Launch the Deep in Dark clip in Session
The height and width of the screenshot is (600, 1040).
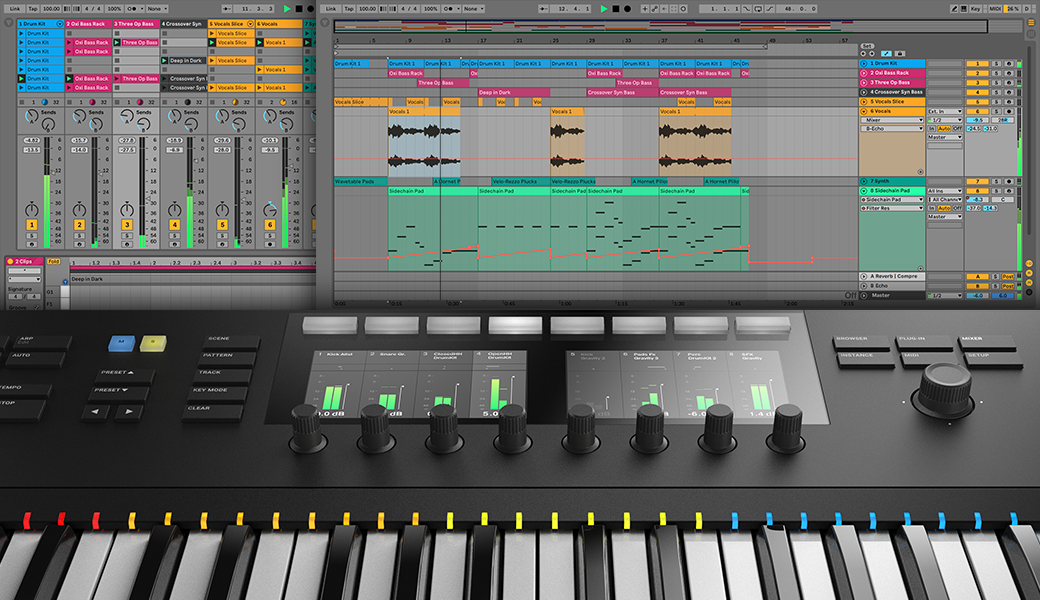click(x=164, y=60)
